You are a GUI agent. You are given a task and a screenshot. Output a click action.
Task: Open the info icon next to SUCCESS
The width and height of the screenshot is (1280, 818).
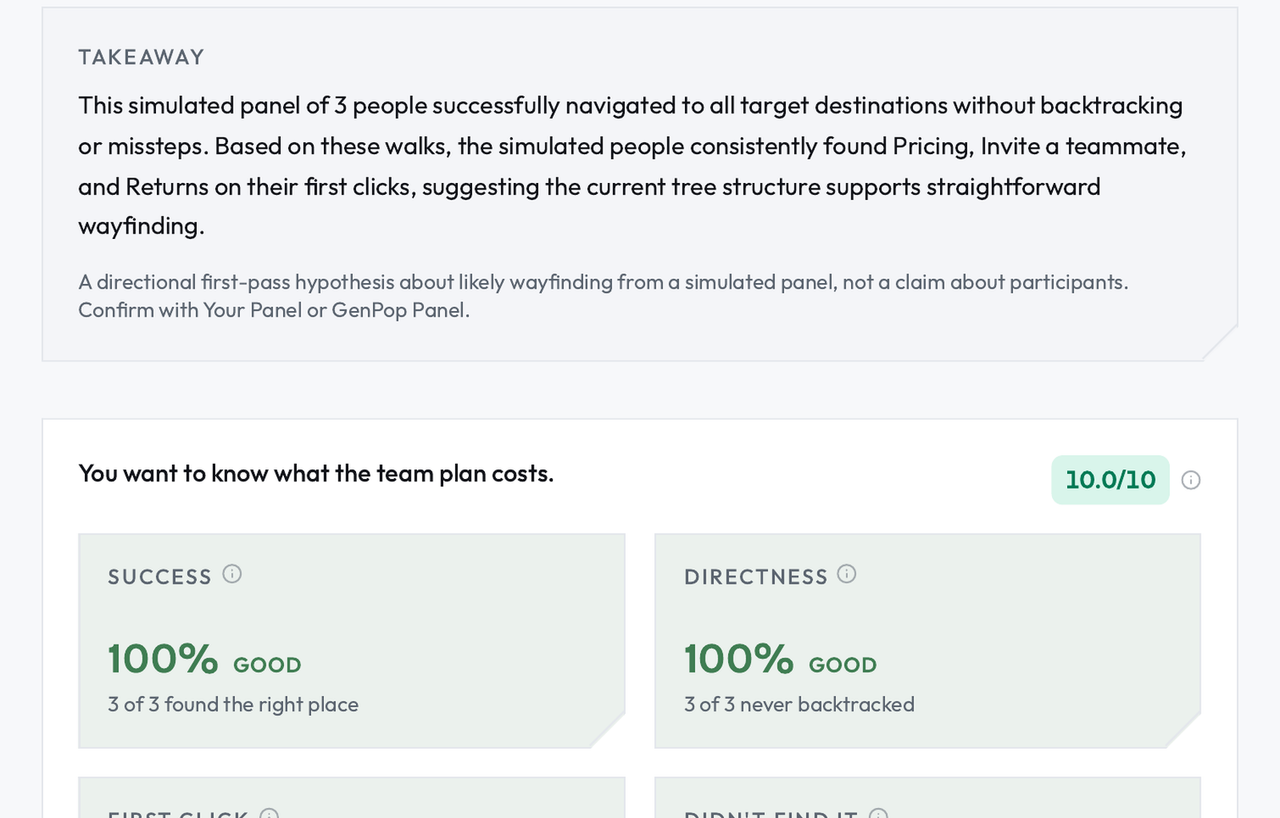pyautogui.click(x=232, y=574)
